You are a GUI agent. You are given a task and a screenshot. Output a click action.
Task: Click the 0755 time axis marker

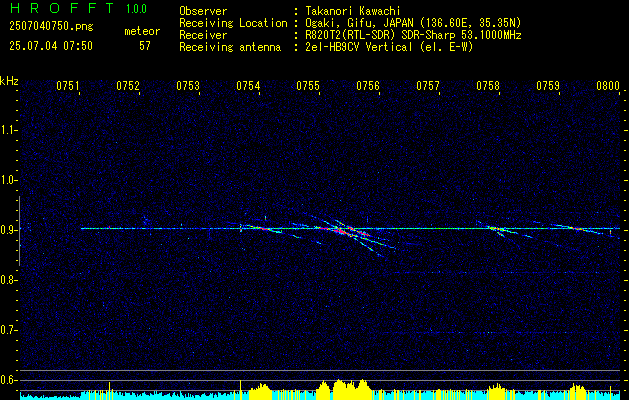click(x=308, y=86)
